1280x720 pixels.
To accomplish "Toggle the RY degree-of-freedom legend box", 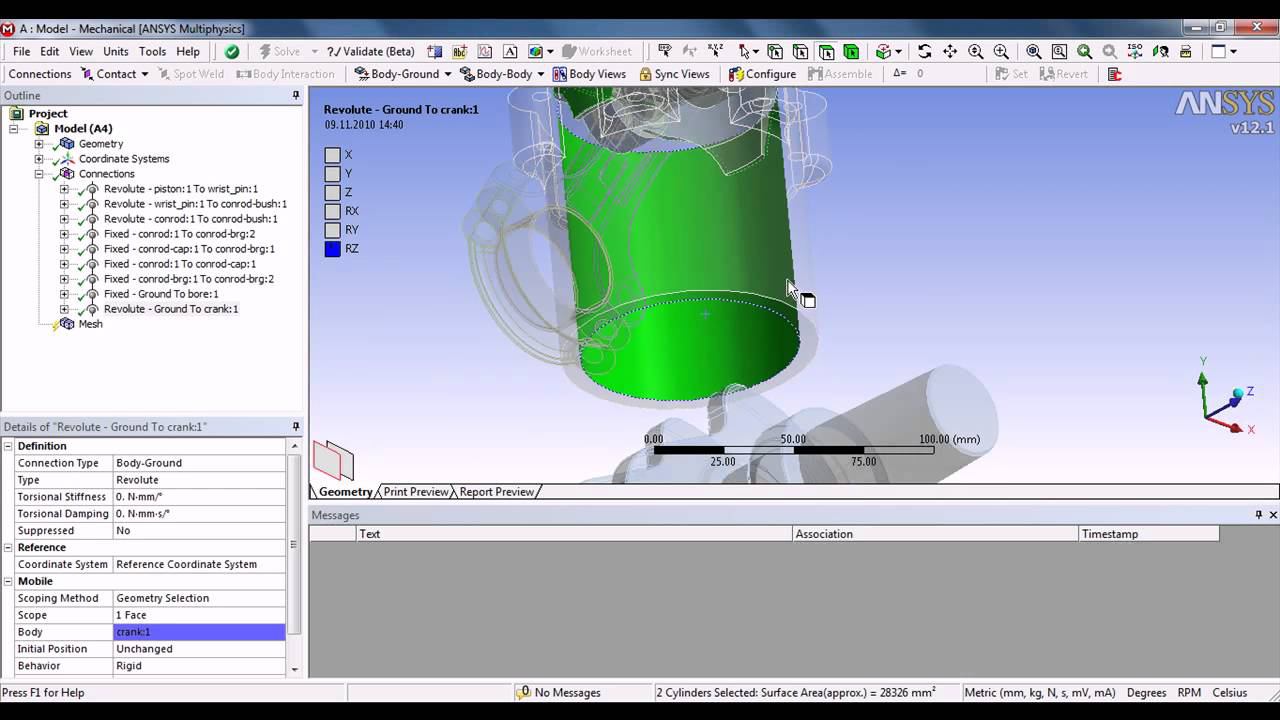I will coord(332,230).
